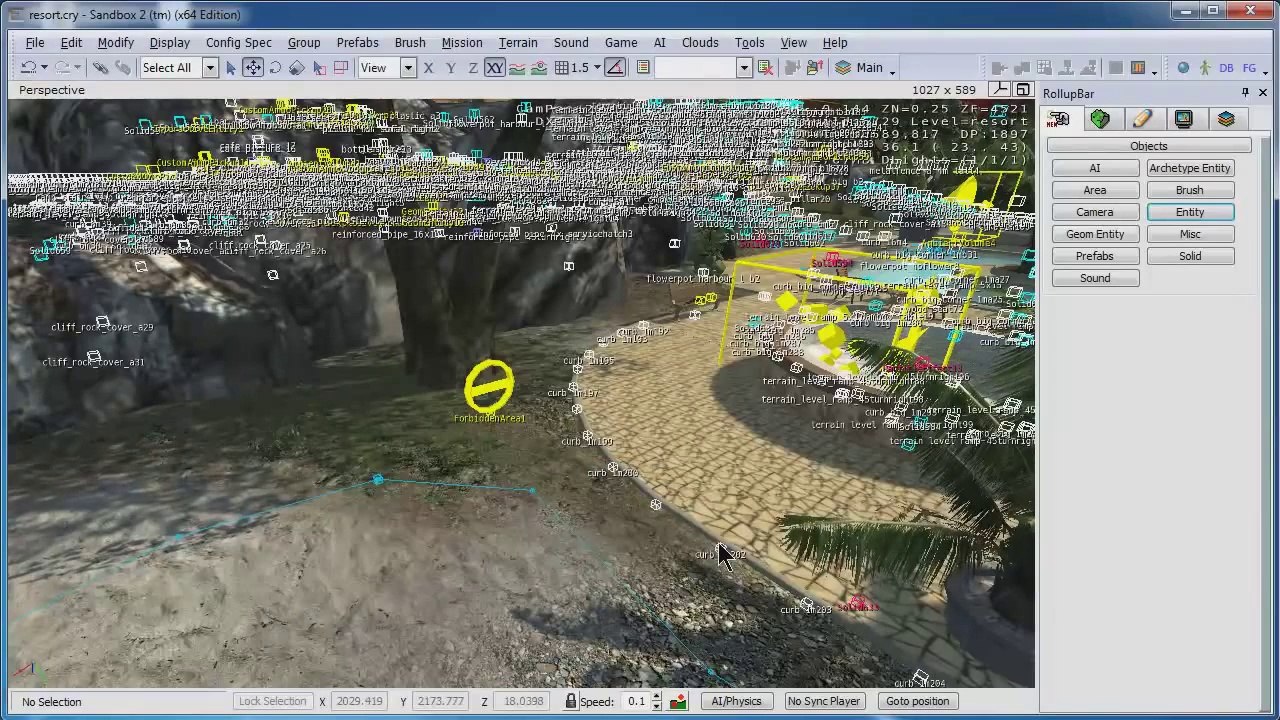The image size is (1280, 720).
Task: Toggle Y axis constraint
Action: (x=450, y=68)
